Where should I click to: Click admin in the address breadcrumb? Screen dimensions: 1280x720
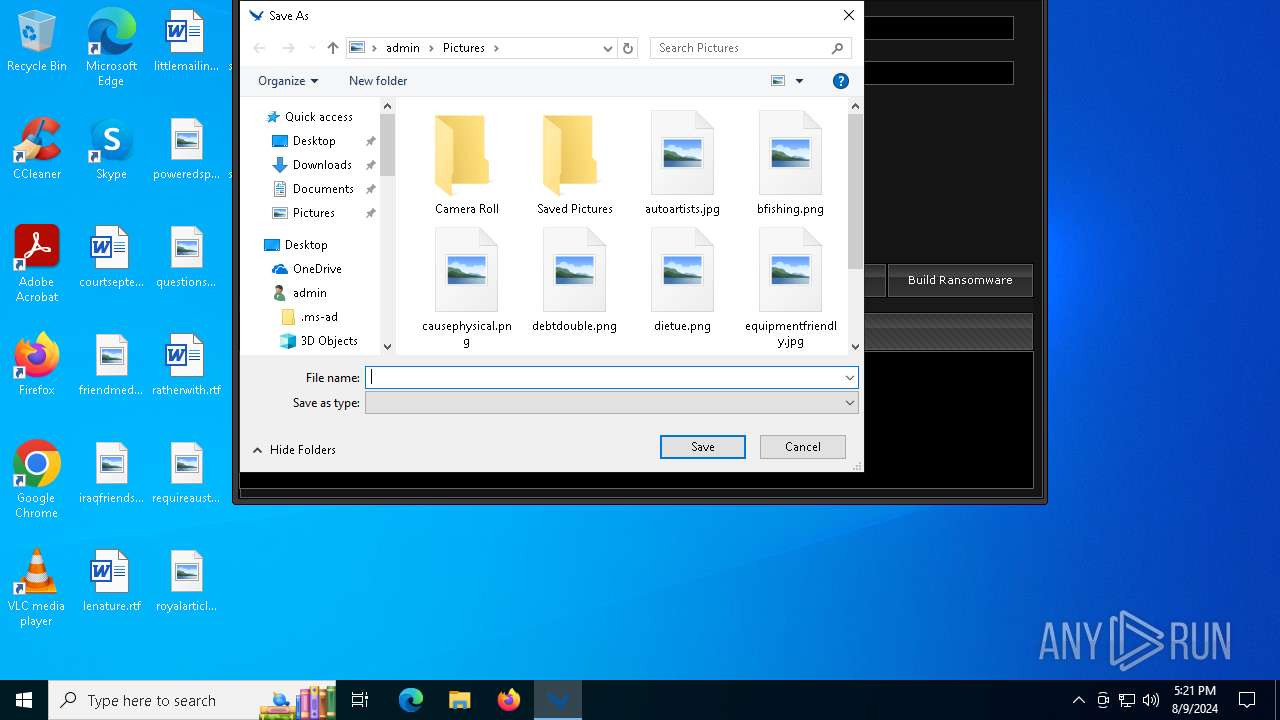403,48
